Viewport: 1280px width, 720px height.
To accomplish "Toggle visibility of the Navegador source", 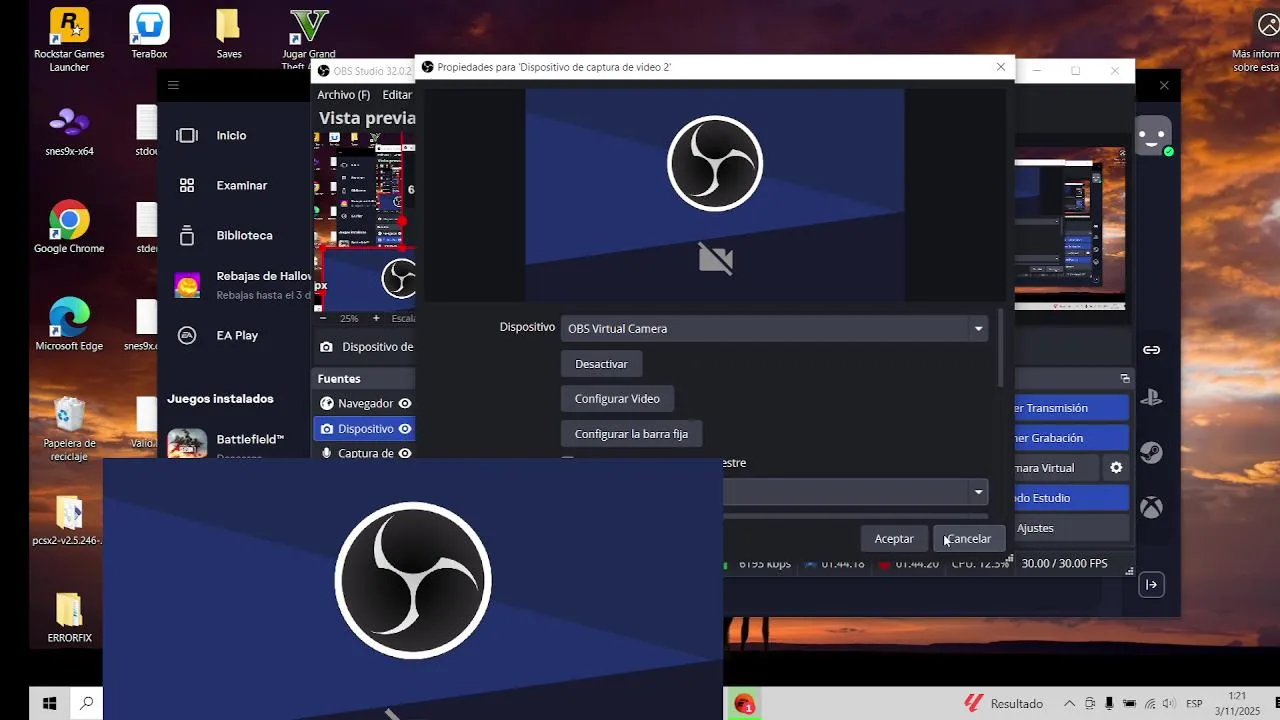I will pyautogui.click(x=405, y=403).
